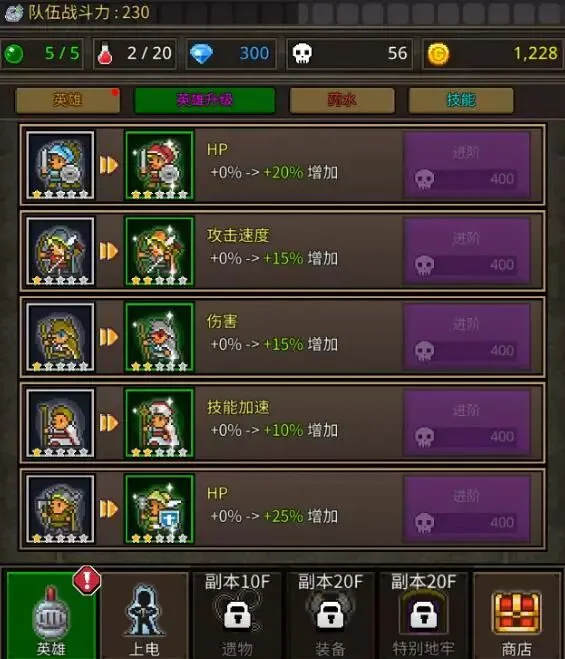Tap the upgraded priest portrait in 技能加速 row
The image size is (565, 659).
coord(159,423)
